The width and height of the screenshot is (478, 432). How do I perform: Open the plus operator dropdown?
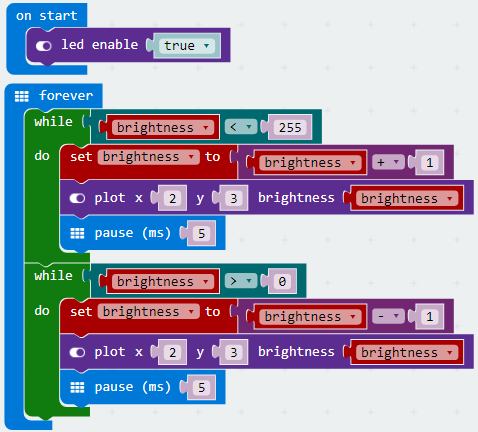(x=388, y=162)
